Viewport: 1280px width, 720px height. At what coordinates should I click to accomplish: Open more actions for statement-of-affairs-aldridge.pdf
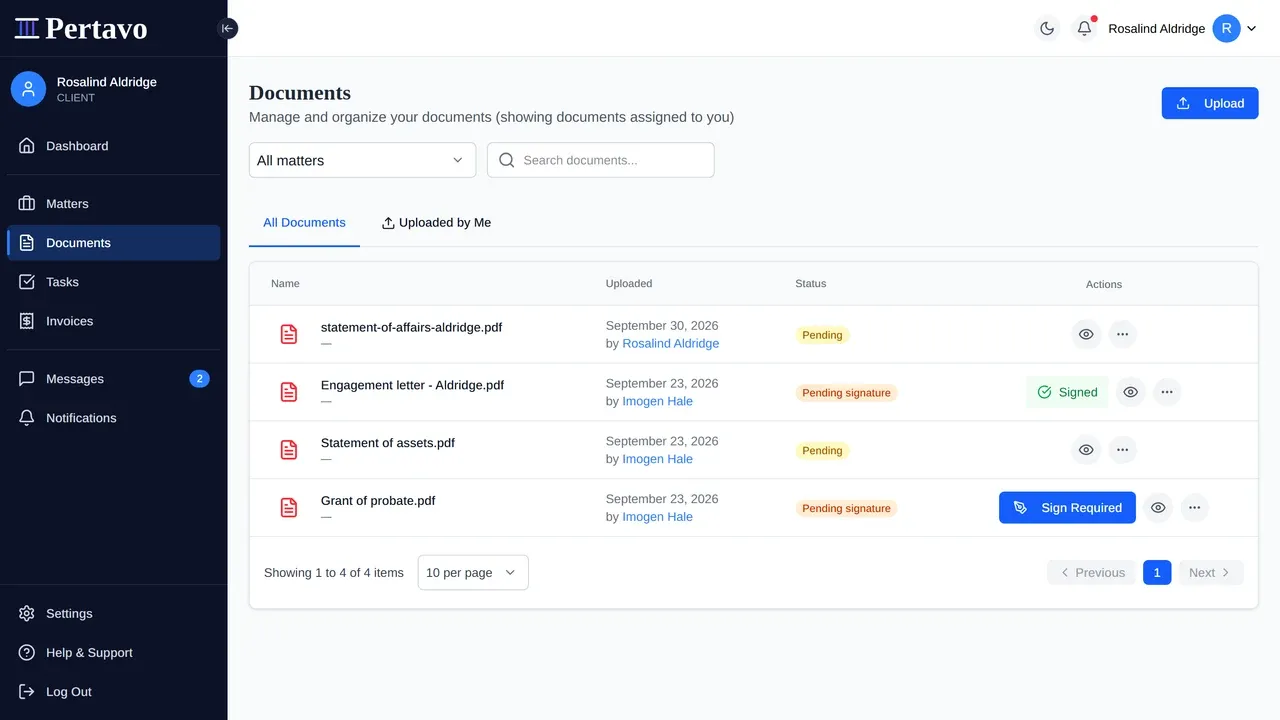pyautogui.click(x=1122, y=334)
